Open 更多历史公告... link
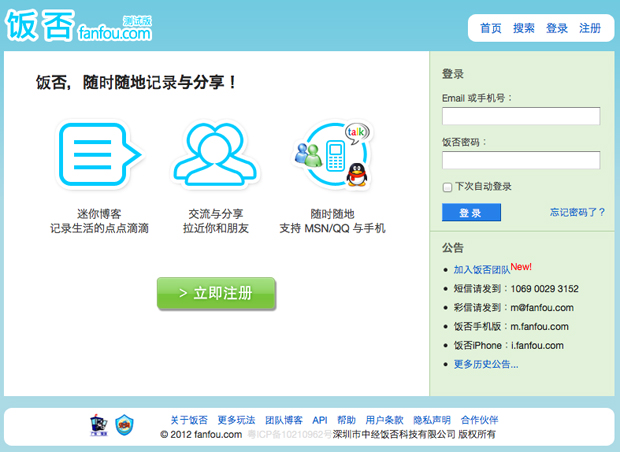The width and height of the screenshot is (620, 452). click(486, 364)
